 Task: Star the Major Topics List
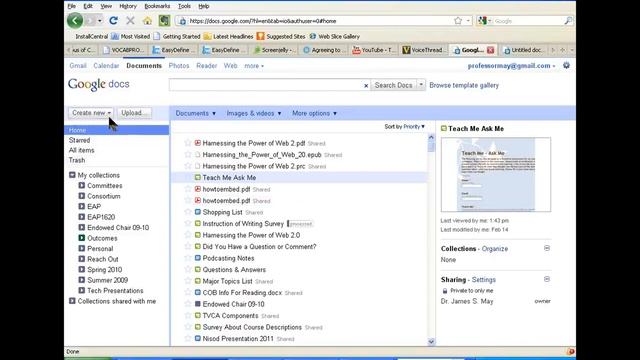pyautogui.click(x=188, y=281)
